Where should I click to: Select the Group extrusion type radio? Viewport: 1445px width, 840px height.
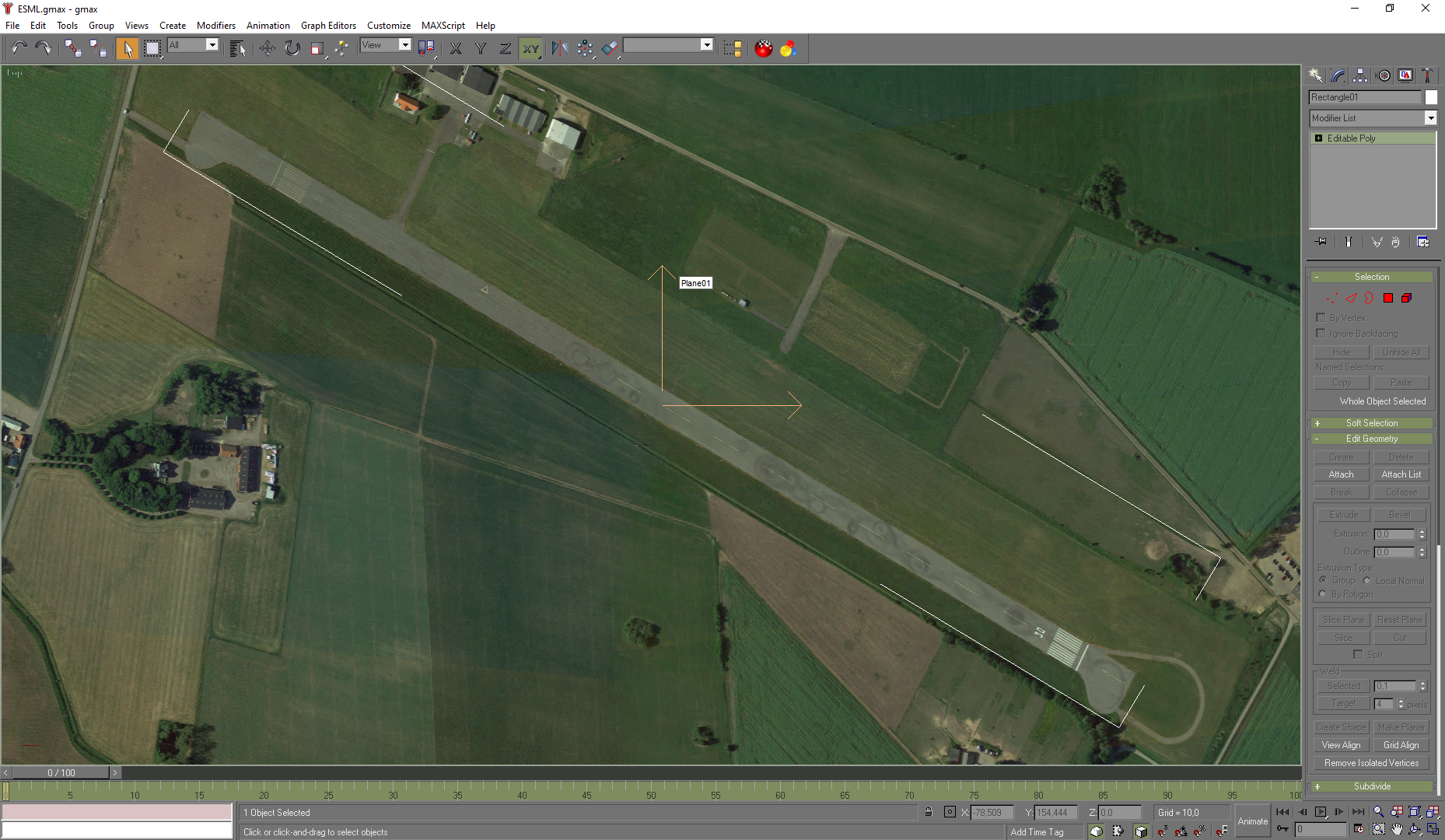tap(1323, 580)
